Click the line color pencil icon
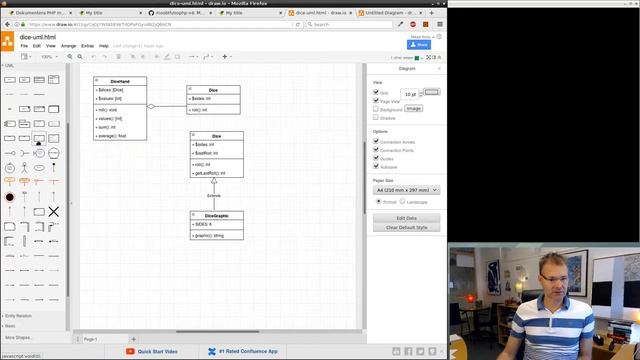 click(x=167, y=57)
